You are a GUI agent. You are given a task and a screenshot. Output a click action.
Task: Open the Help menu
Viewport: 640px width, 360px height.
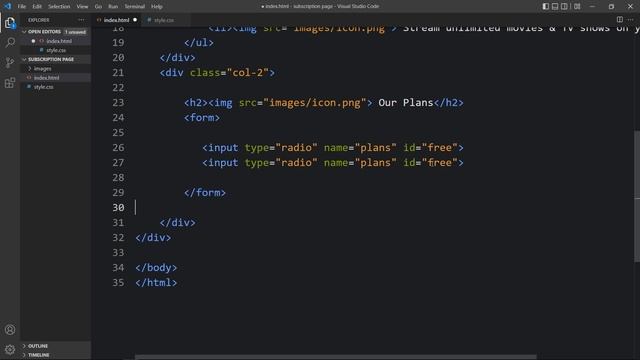[x=157, y=6]
